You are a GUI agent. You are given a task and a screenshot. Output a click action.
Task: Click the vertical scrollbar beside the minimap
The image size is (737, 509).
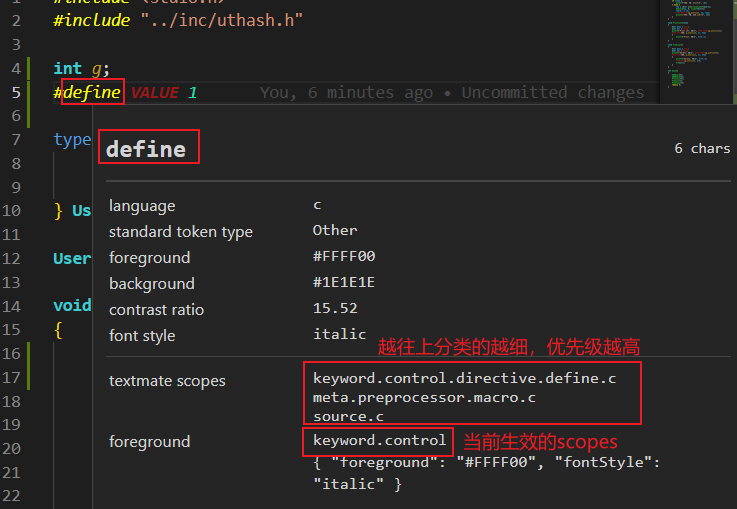click(x=734, y=52)
